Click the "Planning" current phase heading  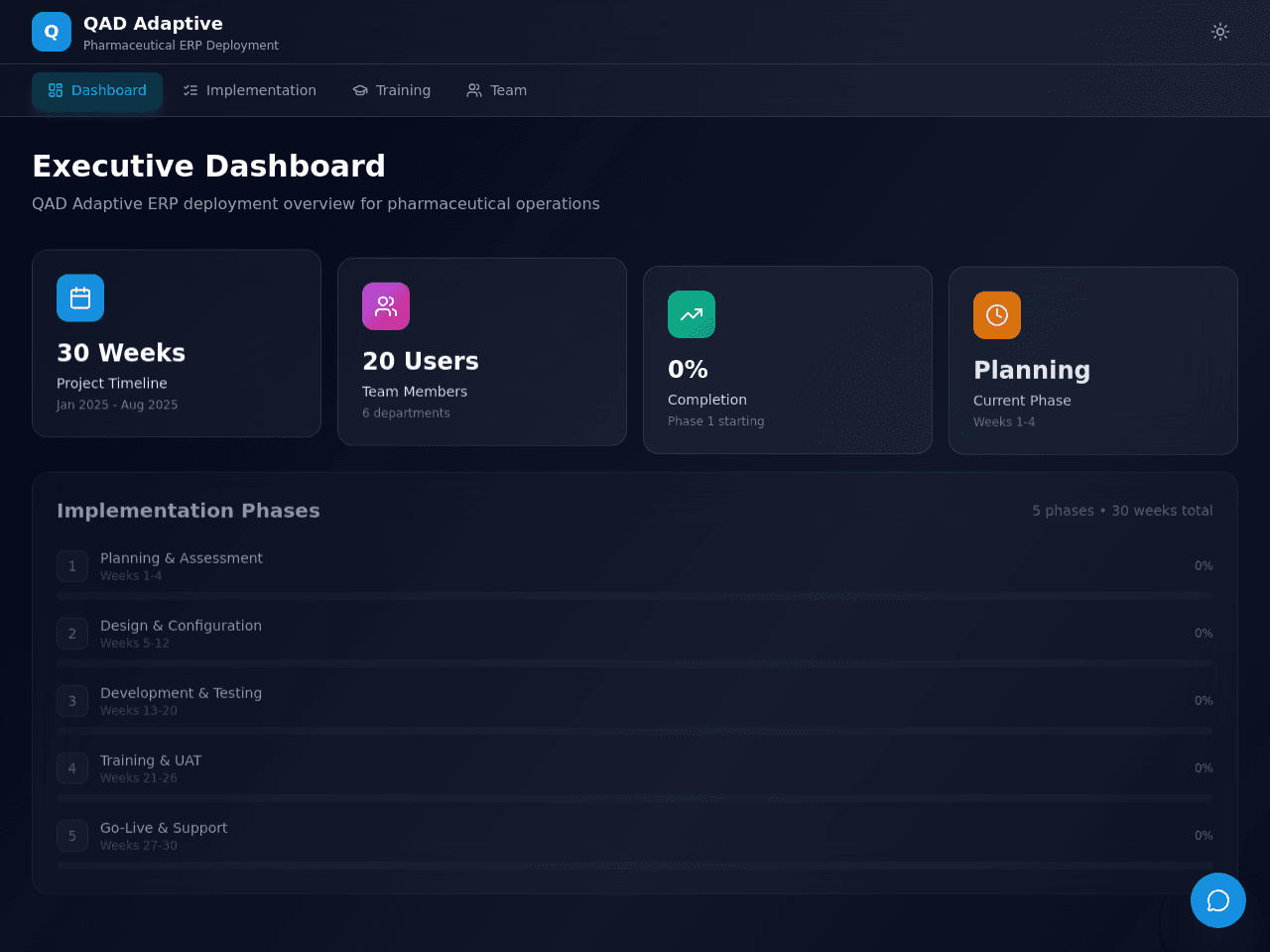click(1032, 370)
